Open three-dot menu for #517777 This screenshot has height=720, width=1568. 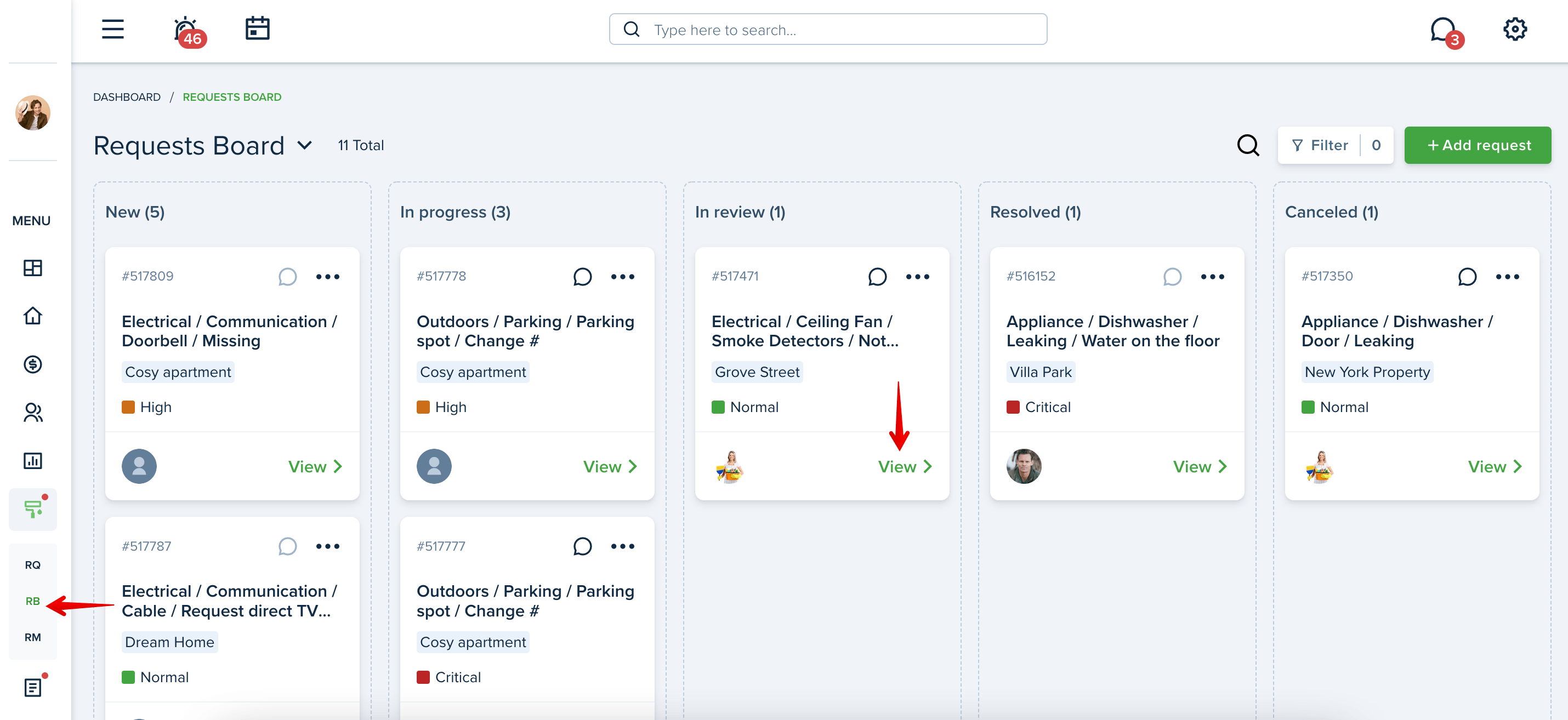click(x=623, y=546)
